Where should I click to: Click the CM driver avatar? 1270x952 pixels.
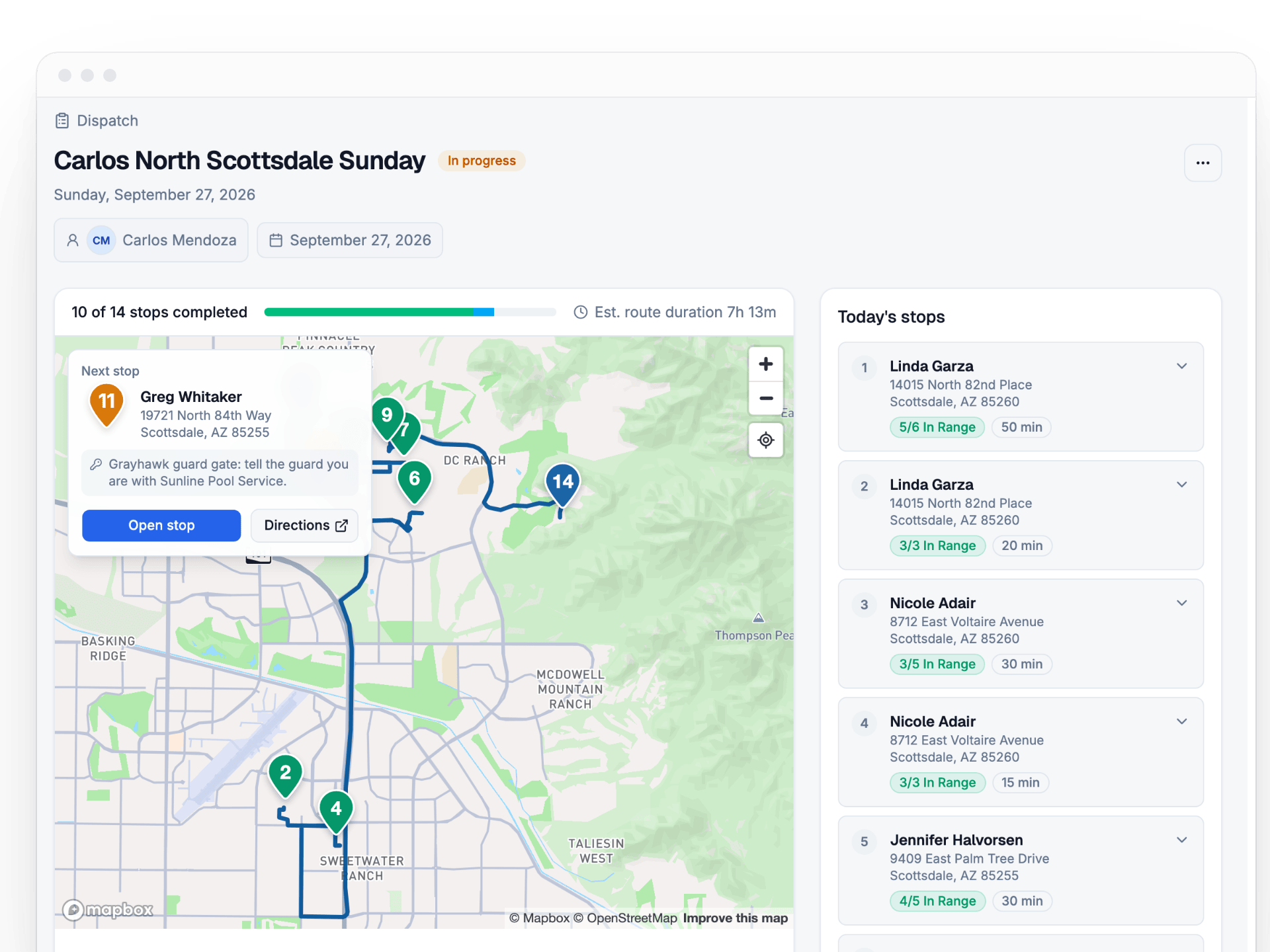(x=101, y=240)
